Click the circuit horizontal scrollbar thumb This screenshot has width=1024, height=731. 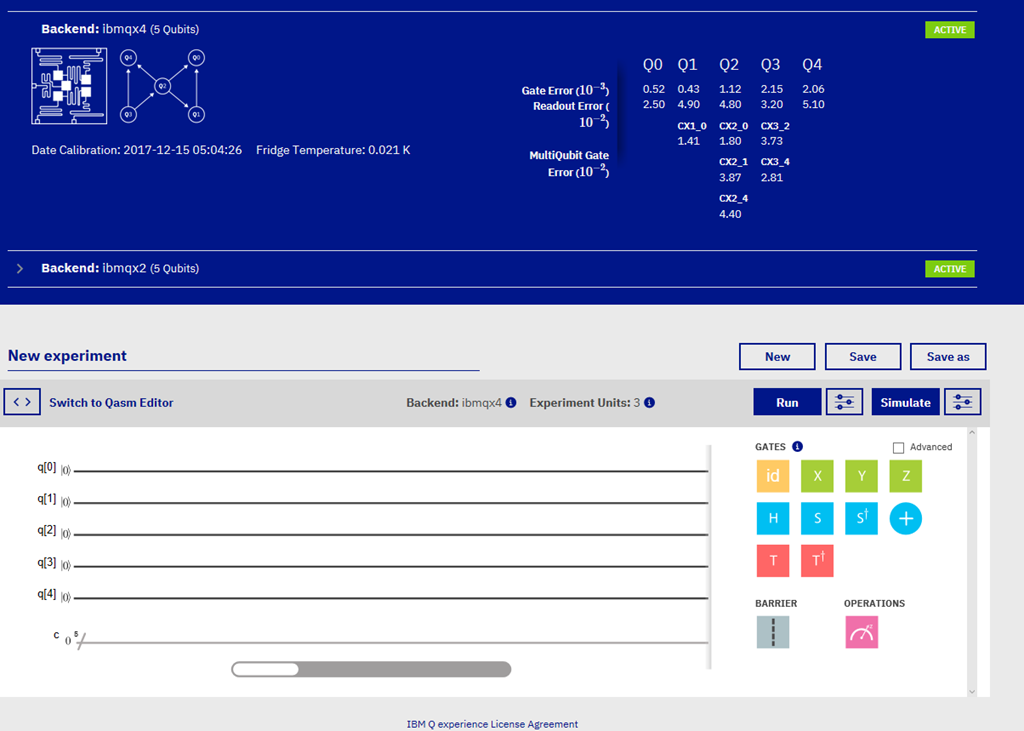point(266,669)
